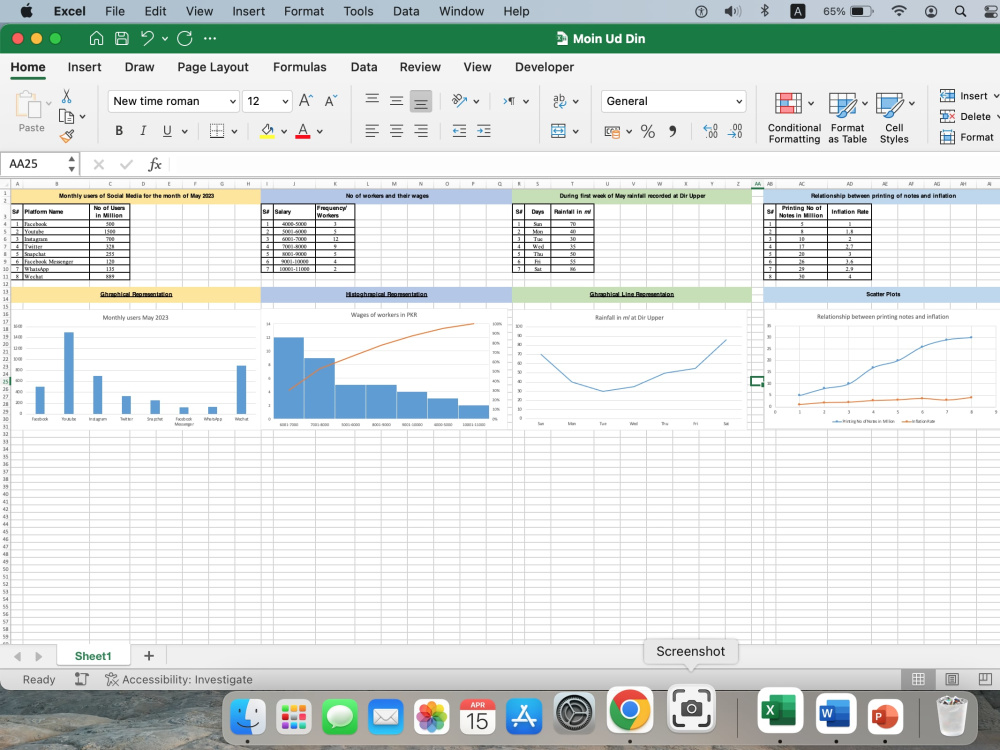Save the workbook with the floppy disk icon
This screenshot has width=1000, height=750.
[x=121, y=39]
